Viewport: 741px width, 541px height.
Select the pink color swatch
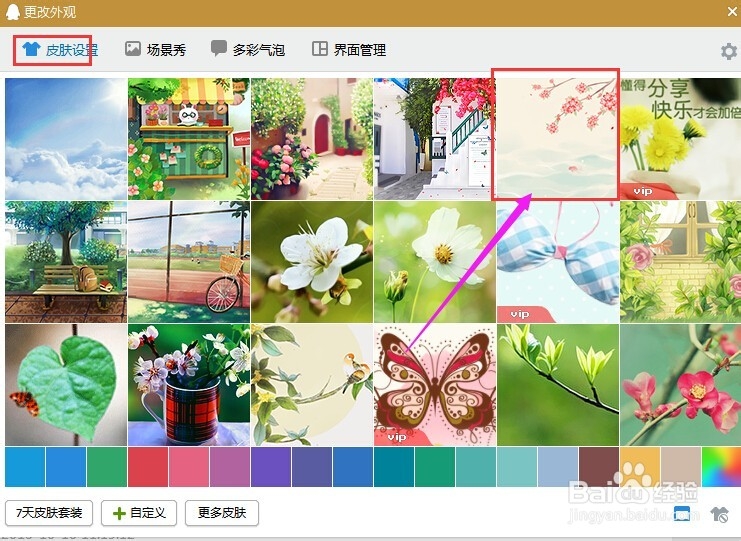point(189,467)
